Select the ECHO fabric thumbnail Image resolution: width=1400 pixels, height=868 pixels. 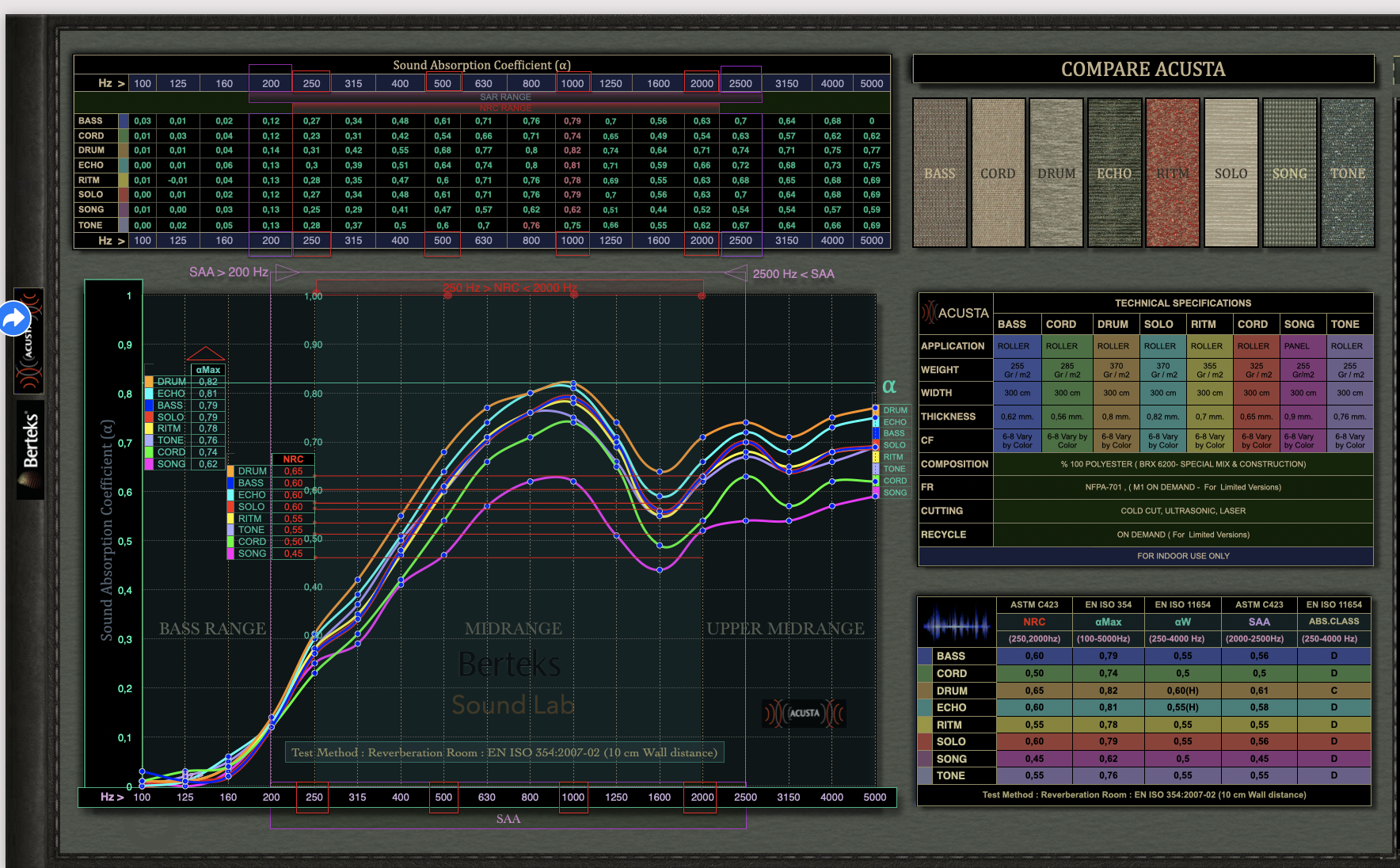pyautogui.click(x=1115, y=173)
